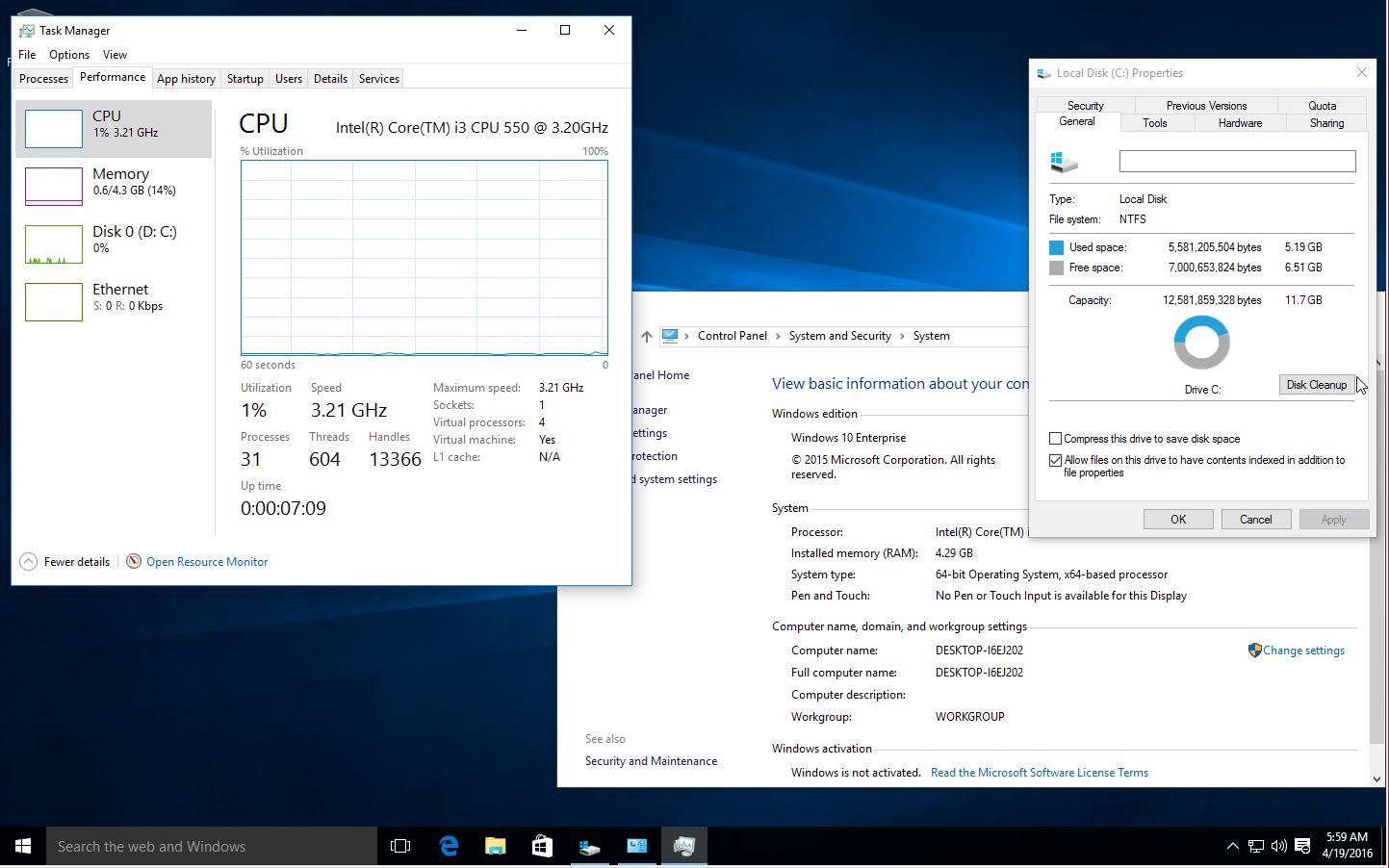
Task: Open the Sharing tab in disk properties
Action: coord(1326,123)
